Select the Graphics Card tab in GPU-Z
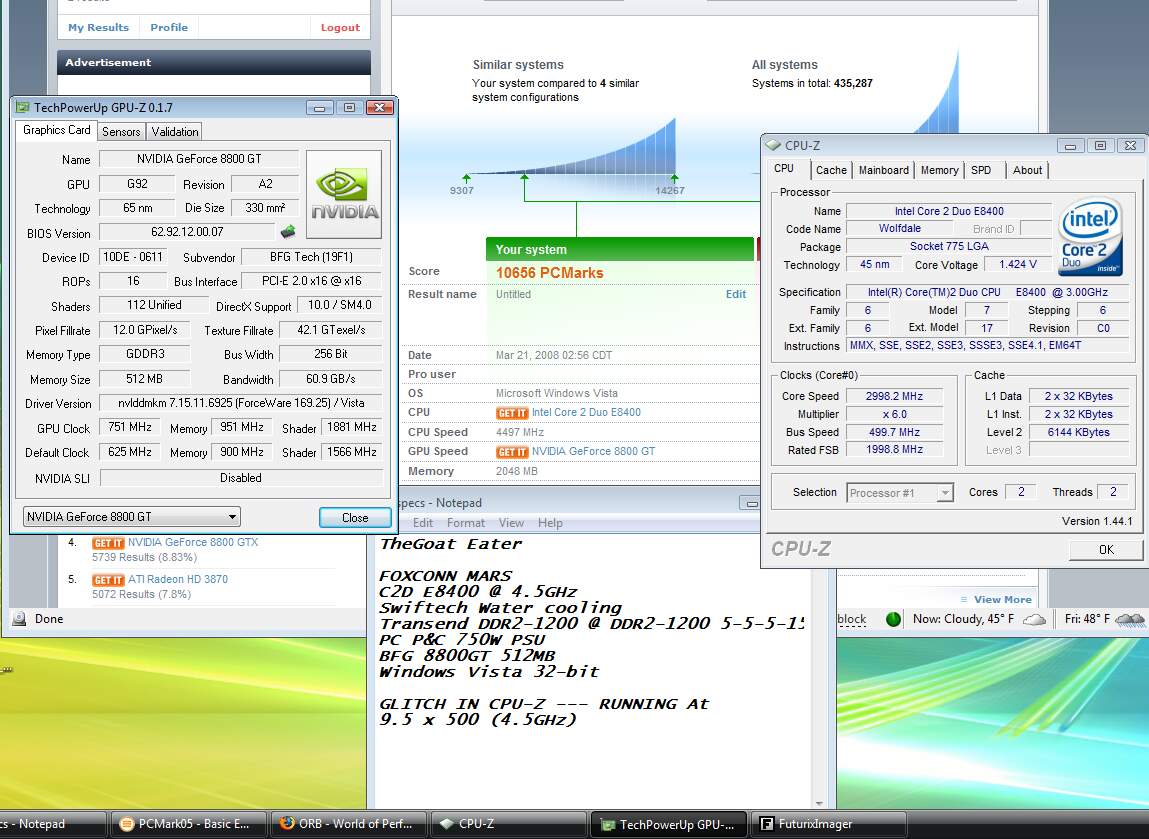 [56, 130]
